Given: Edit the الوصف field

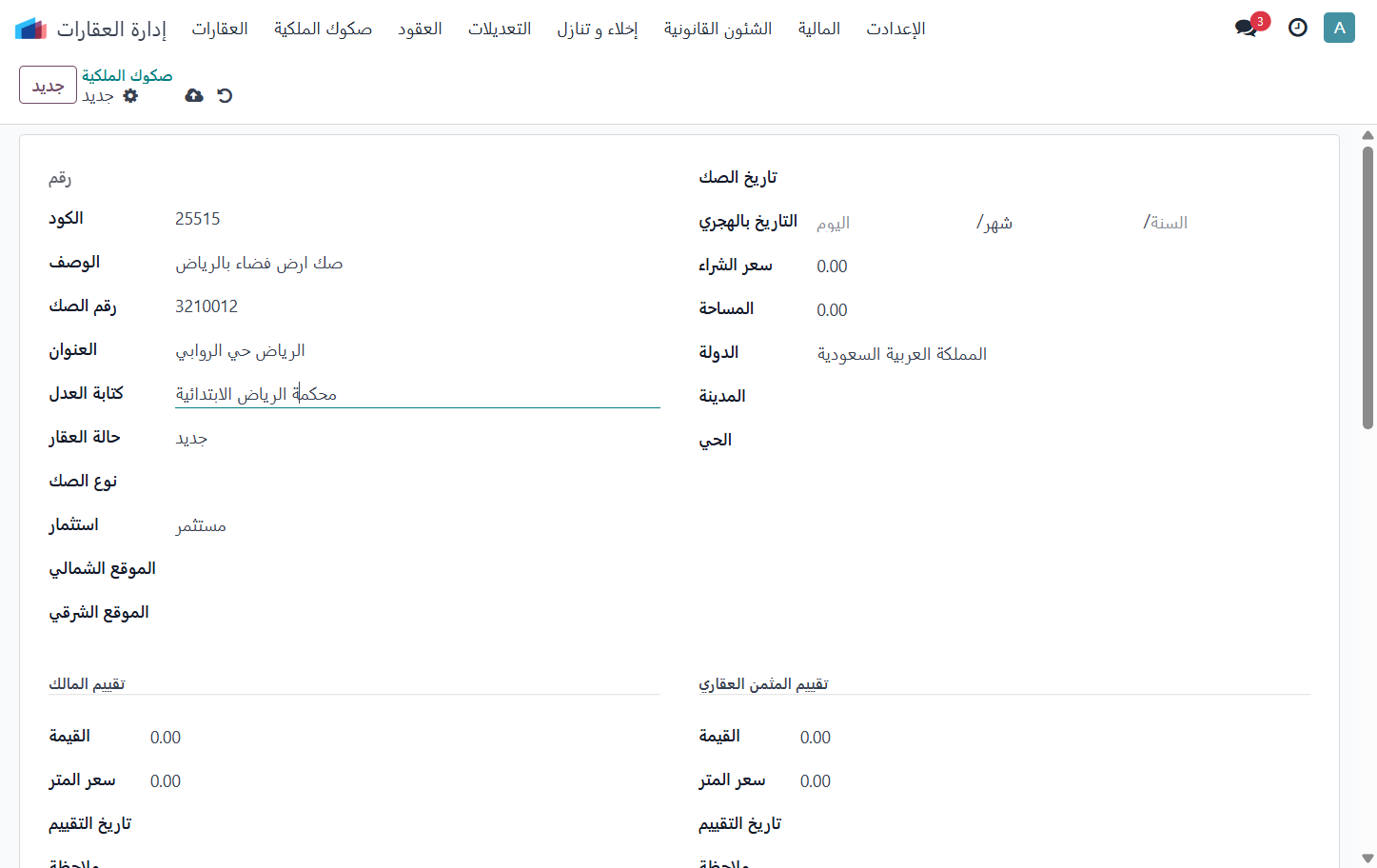Looking at the screenshot, I should [418, 263].
